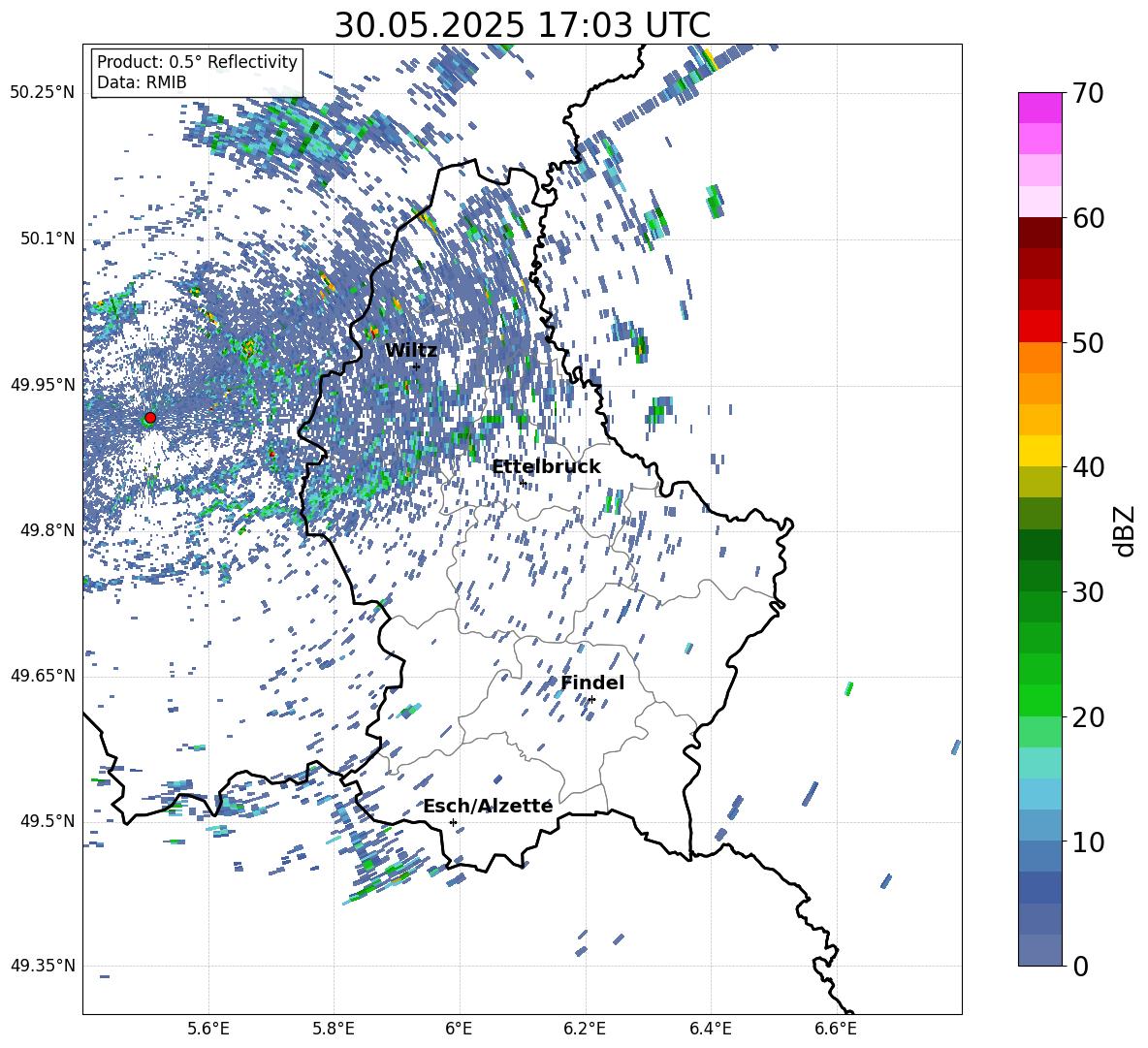Click the red radar site marker
The image size is (1148, 1048).
(x=150, y=418)
